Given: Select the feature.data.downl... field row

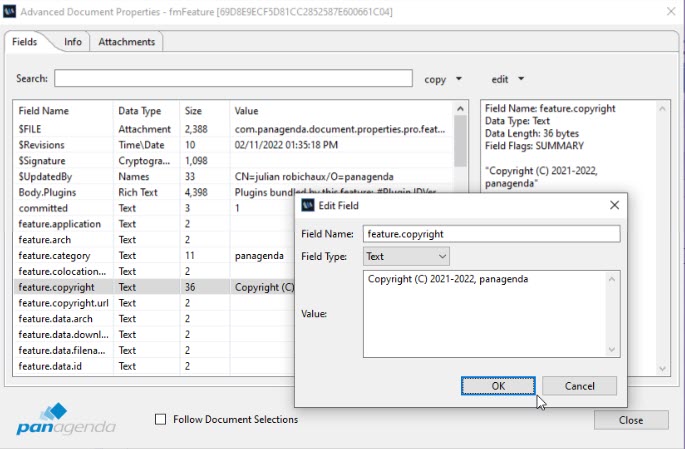Looking at the screenshot, I should pos(155,335).
